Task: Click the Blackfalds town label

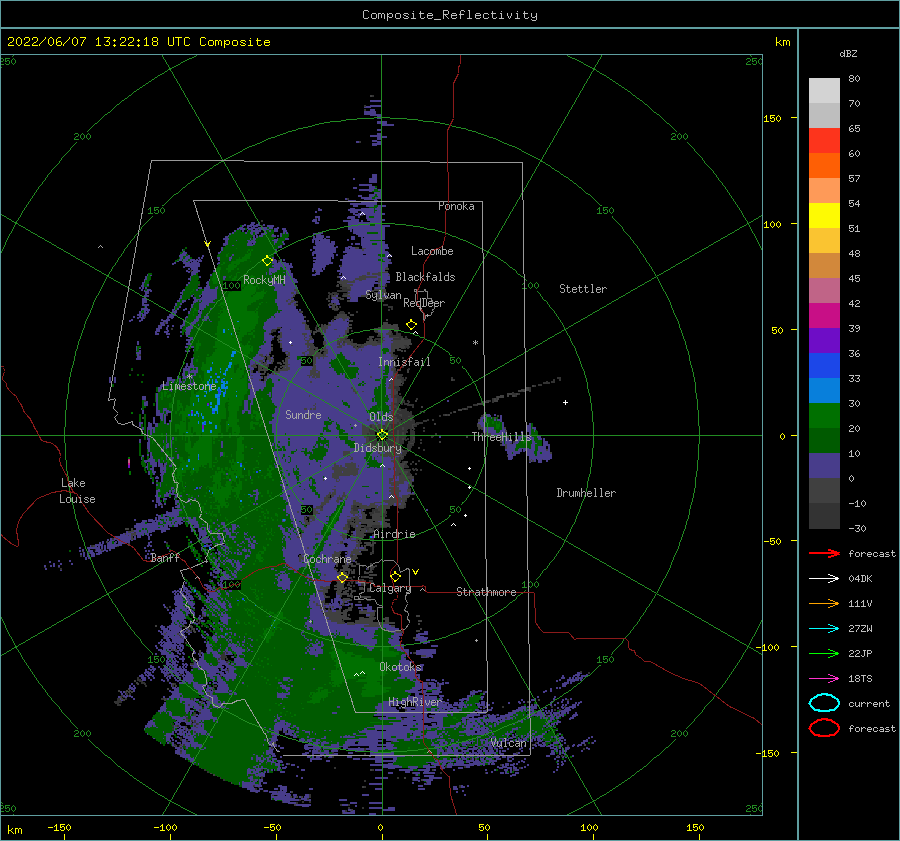Action: pos(425,277)
